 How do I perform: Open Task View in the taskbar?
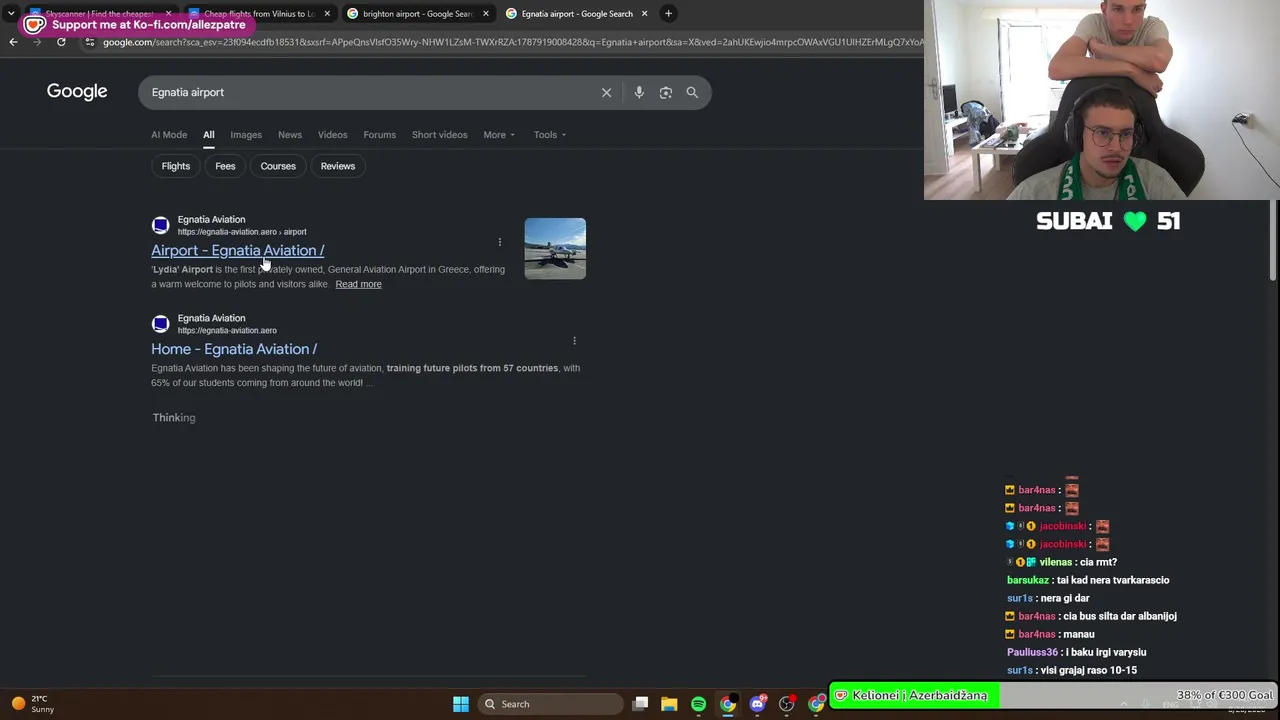(x=640, y=704)
